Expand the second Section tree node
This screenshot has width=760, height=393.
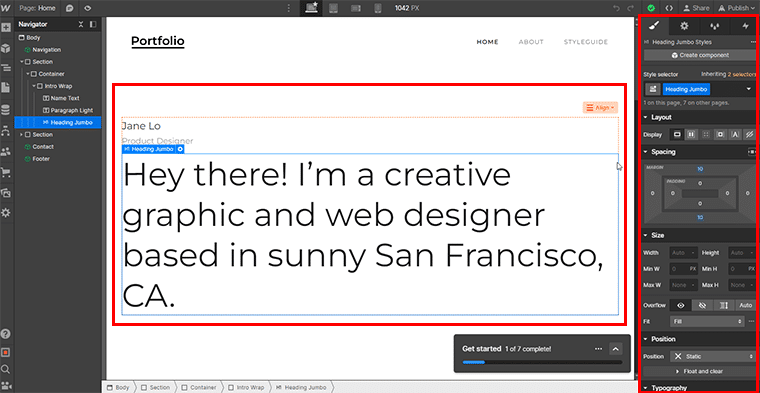pyautogui.click(x=22, y=135)
